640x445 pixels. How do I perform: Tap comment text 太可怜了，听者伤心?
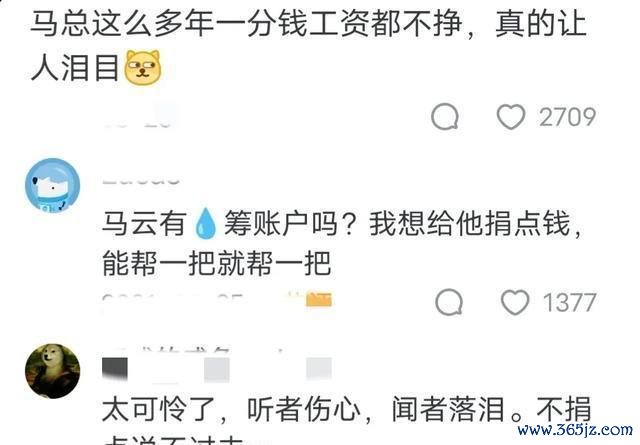point(231,409)
